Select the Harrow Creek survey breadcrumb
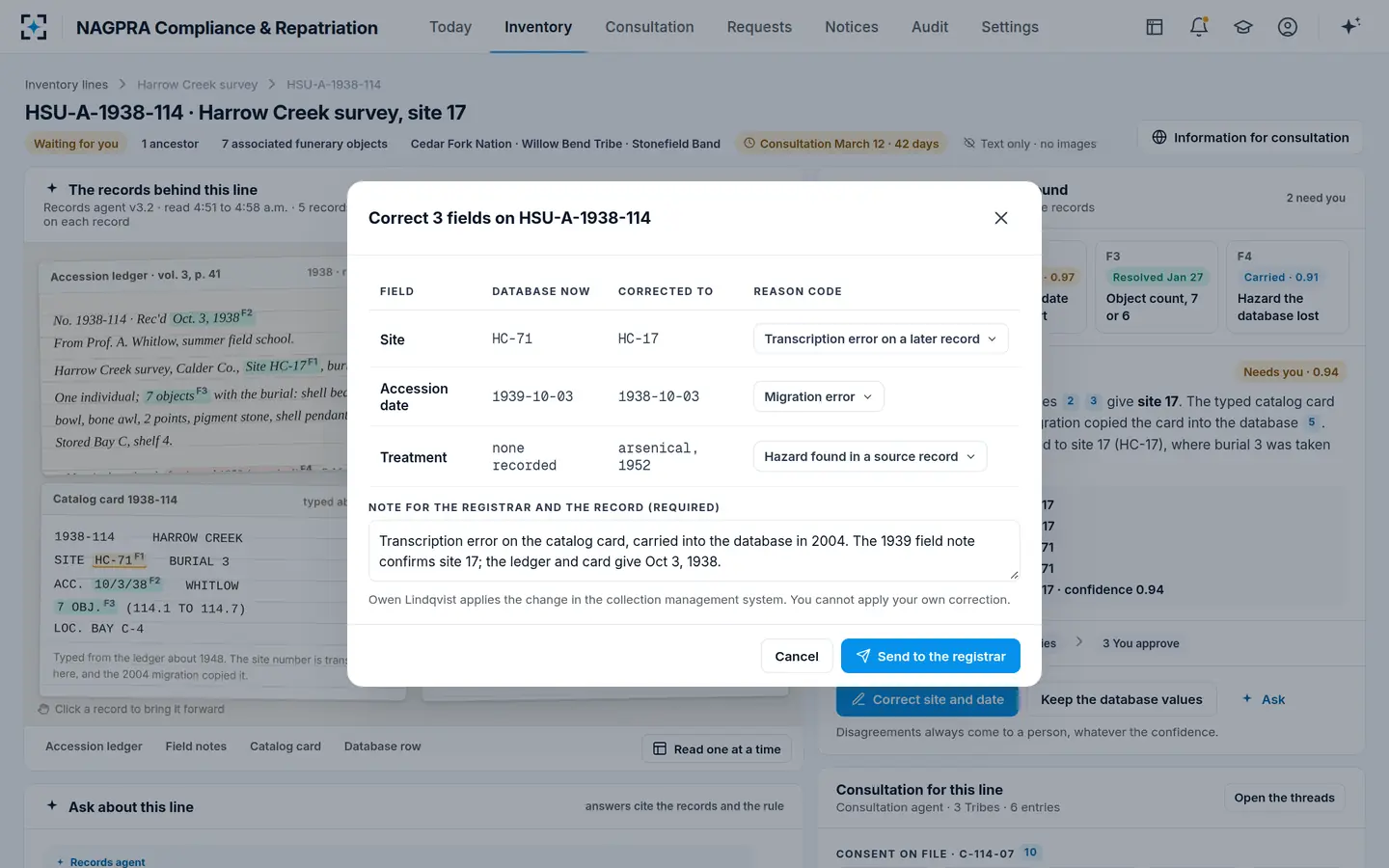 coord(197,84)
